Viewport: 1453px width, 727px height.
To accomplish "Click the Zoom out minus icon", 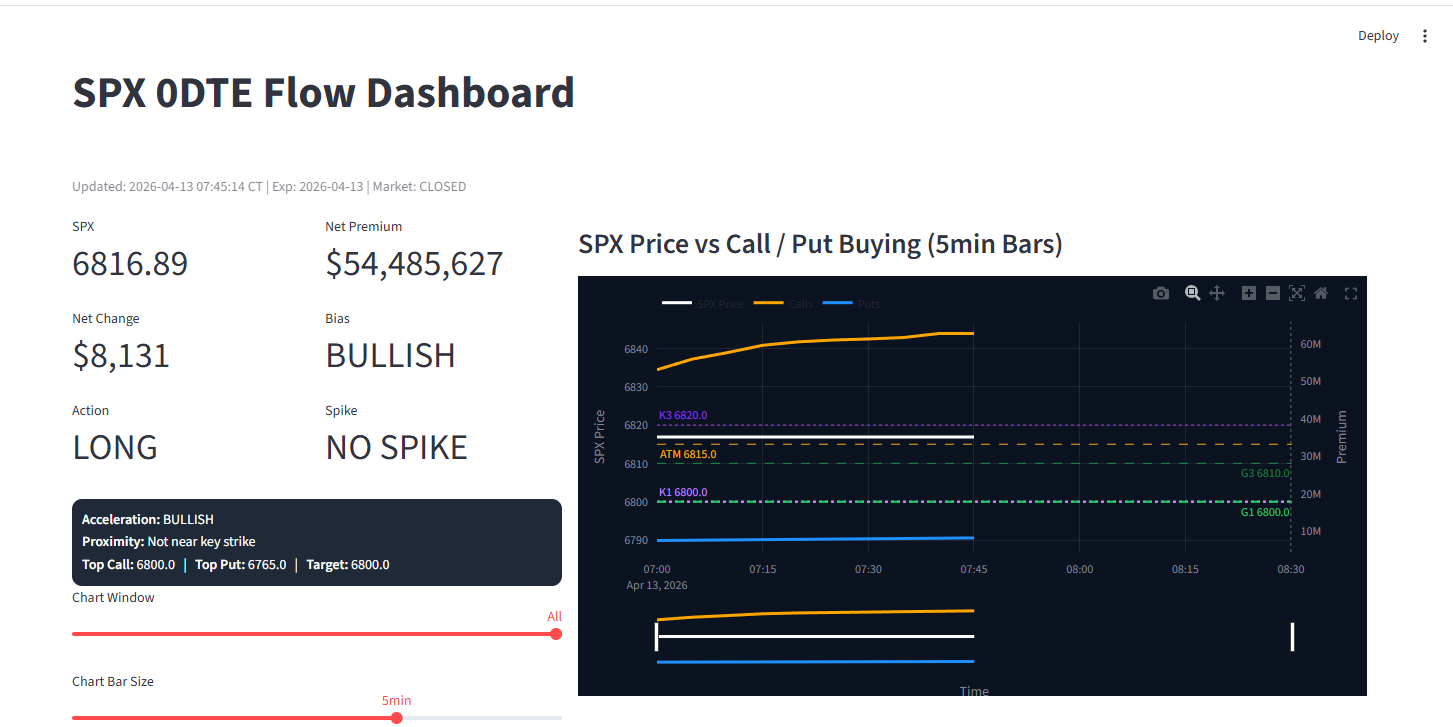I will click(x=1272, y=293).
